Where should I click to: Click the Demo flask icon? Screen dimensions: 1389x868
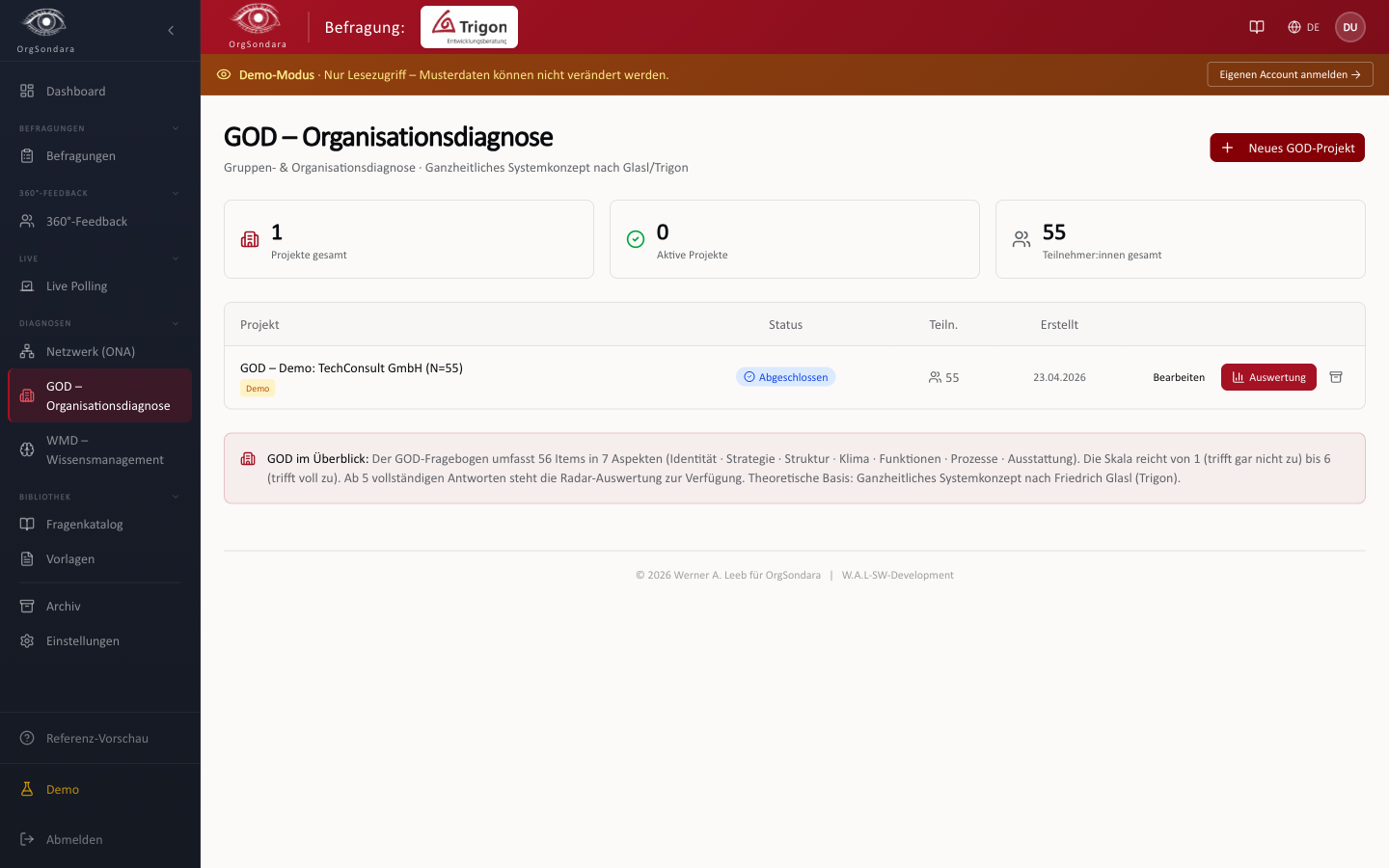(27, 789)
